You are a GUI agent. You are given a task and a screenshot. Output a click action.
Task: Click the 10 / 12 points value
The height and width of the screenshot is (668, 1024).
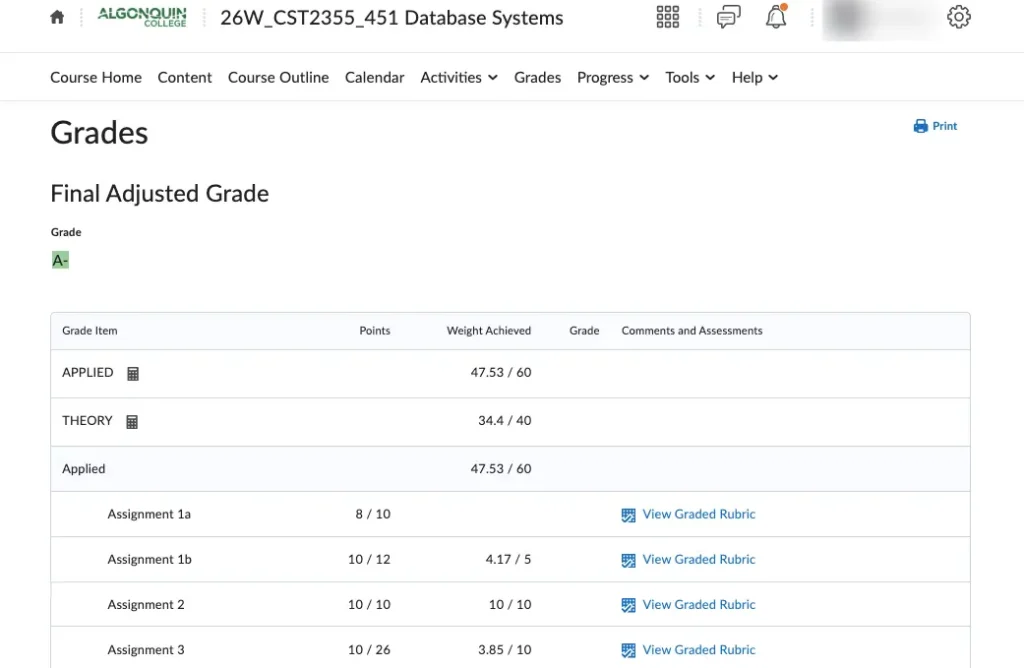point(369,559)
